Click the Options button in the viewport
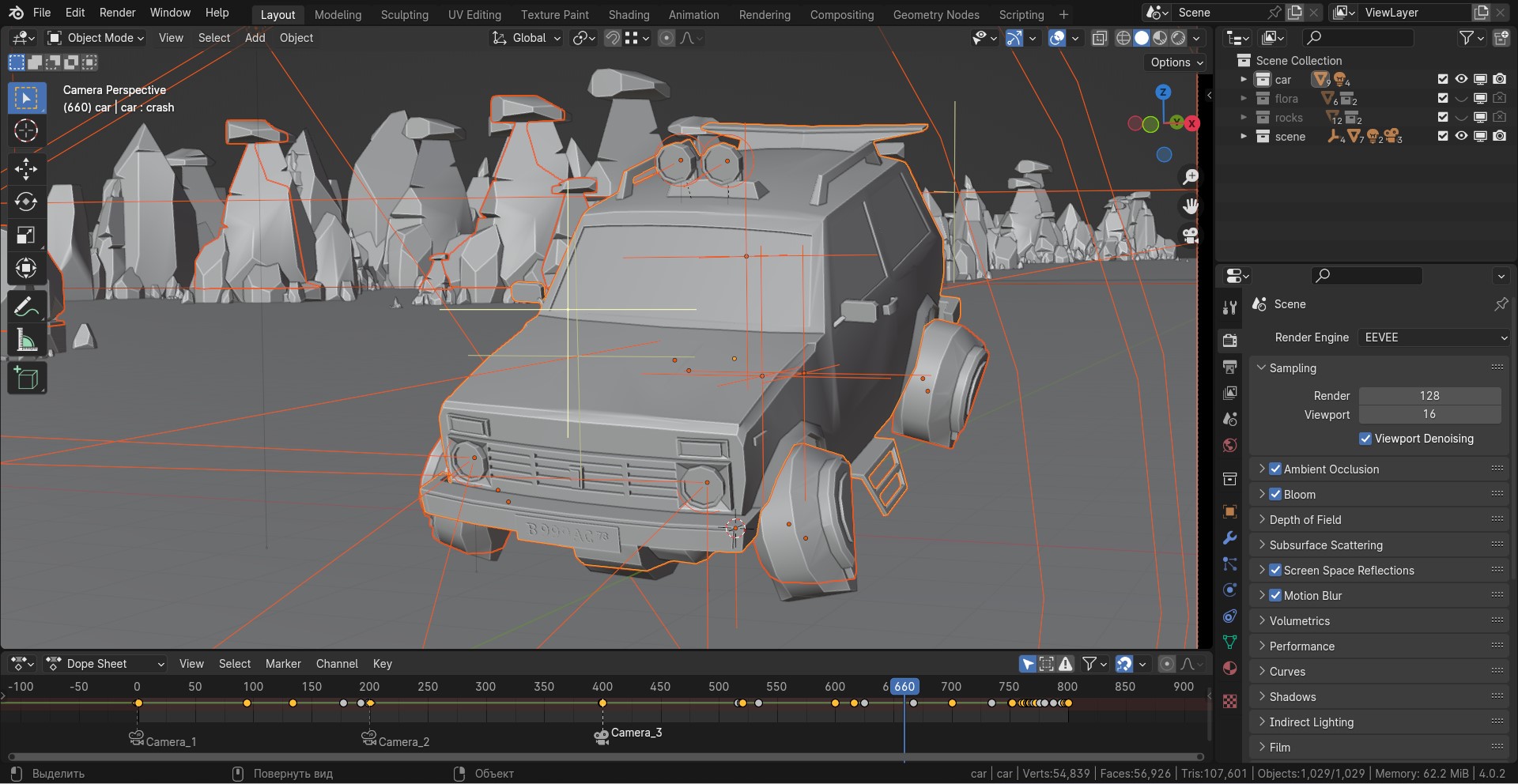The image size is (1518, 784). 1176,62
